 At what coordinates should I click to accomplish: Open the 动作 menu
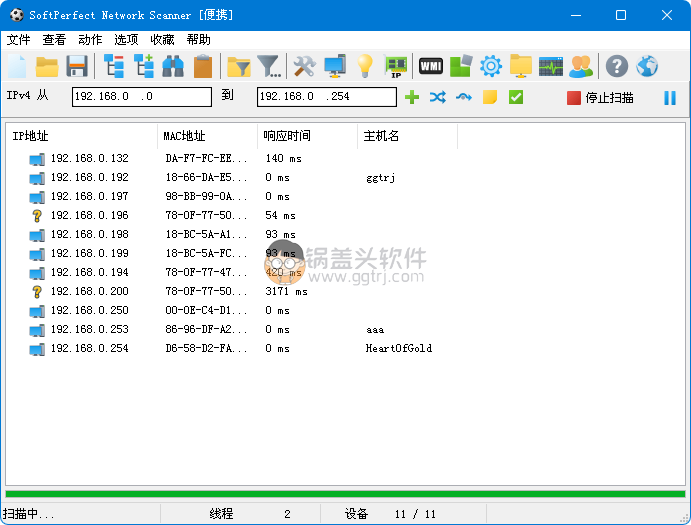click(90, 40)
